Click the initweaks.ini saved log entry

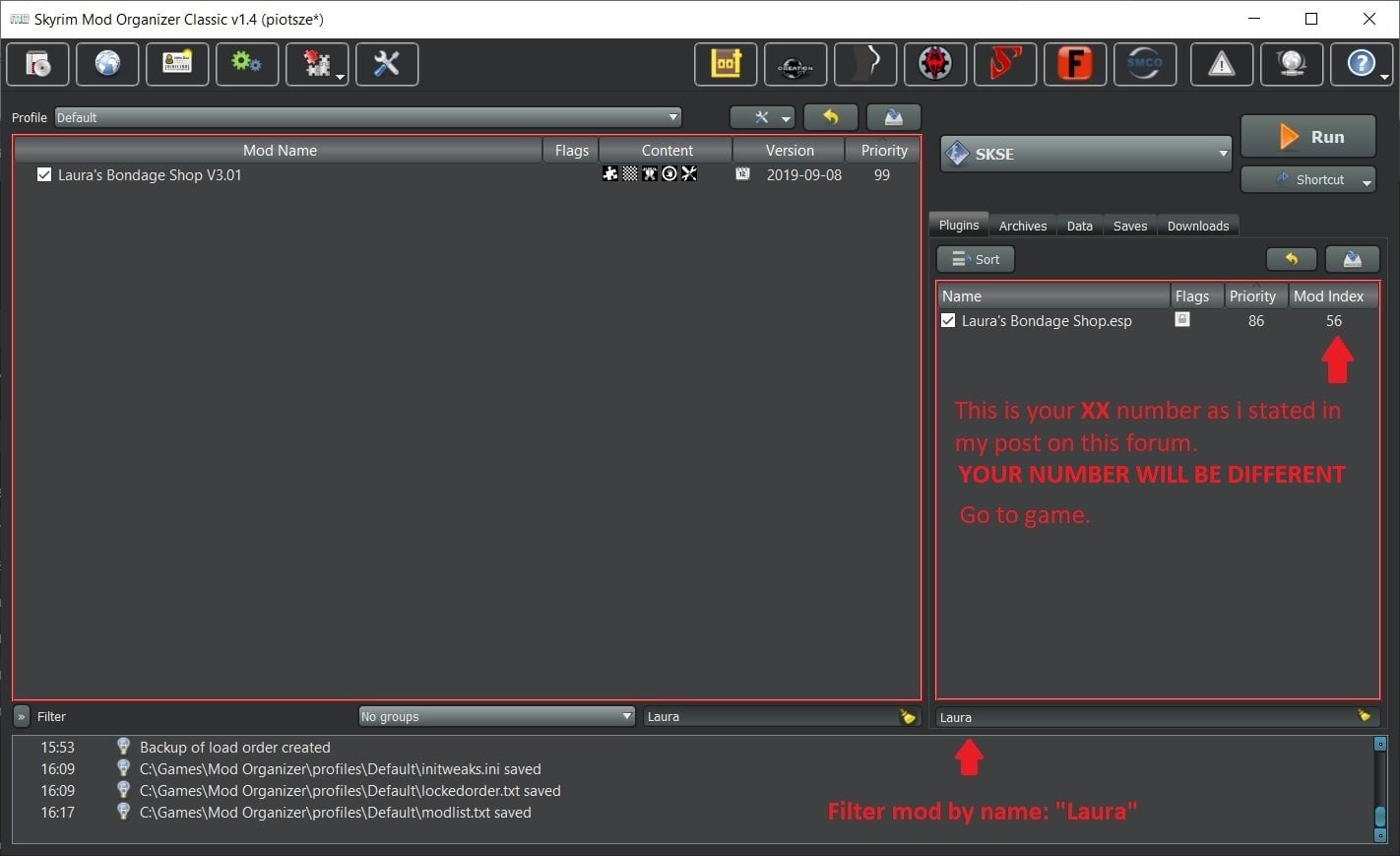[341, 769]
